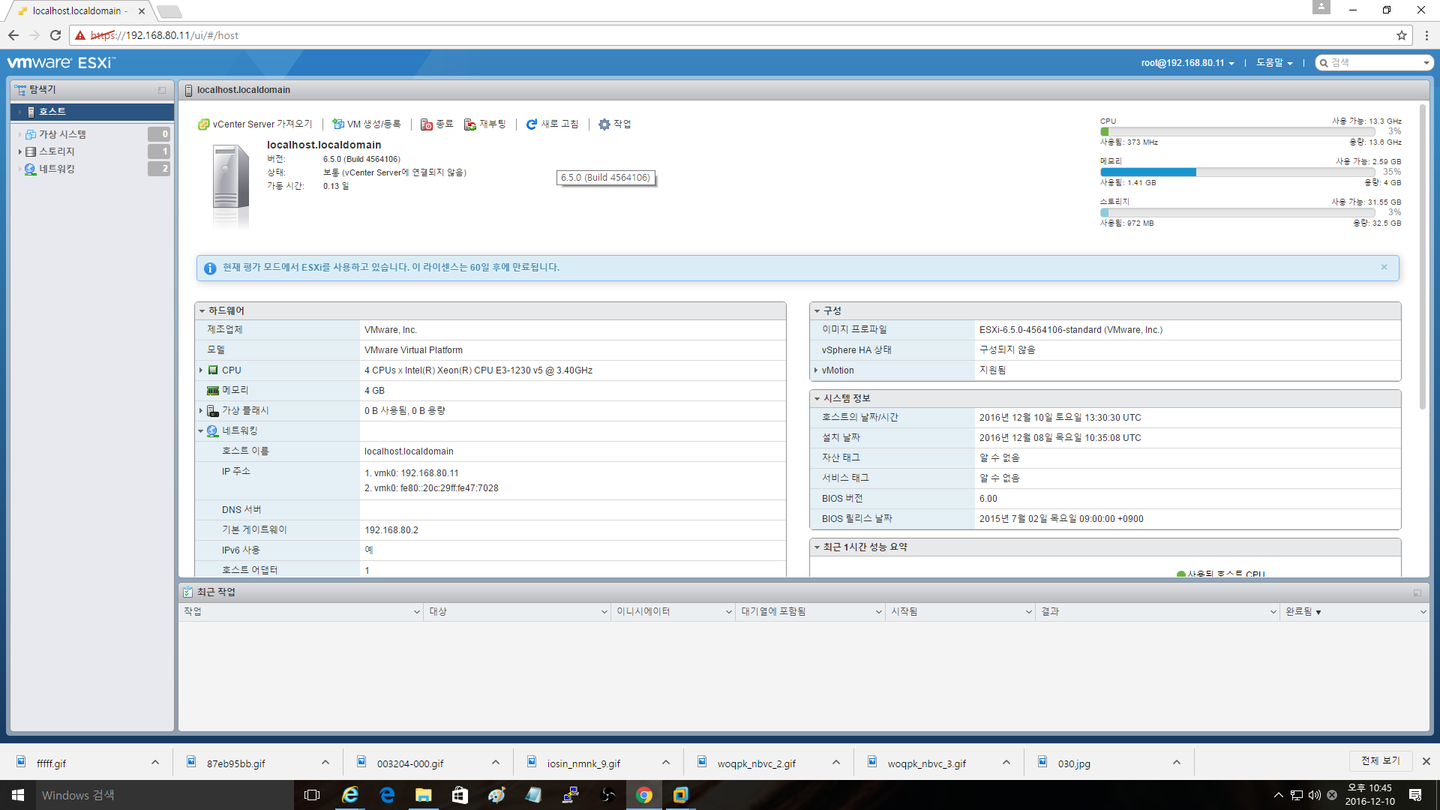Click the 전체 보기 downloads button
1440x810 pixels.
[1380, 761]
